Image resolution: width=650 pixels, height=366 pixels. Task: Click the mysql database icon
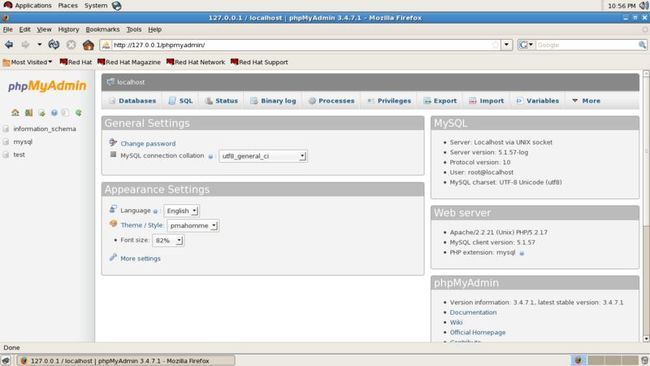pos(6,142)
